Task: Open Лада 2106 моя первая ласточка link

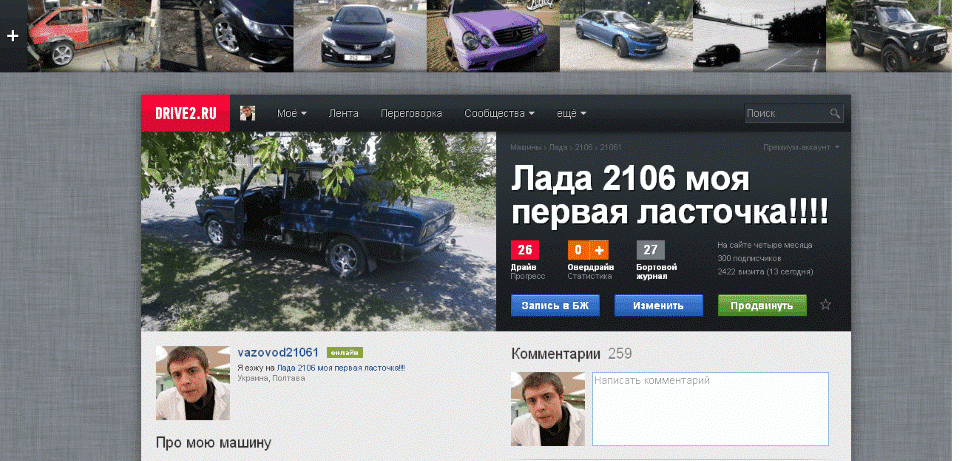Action: 340,368
